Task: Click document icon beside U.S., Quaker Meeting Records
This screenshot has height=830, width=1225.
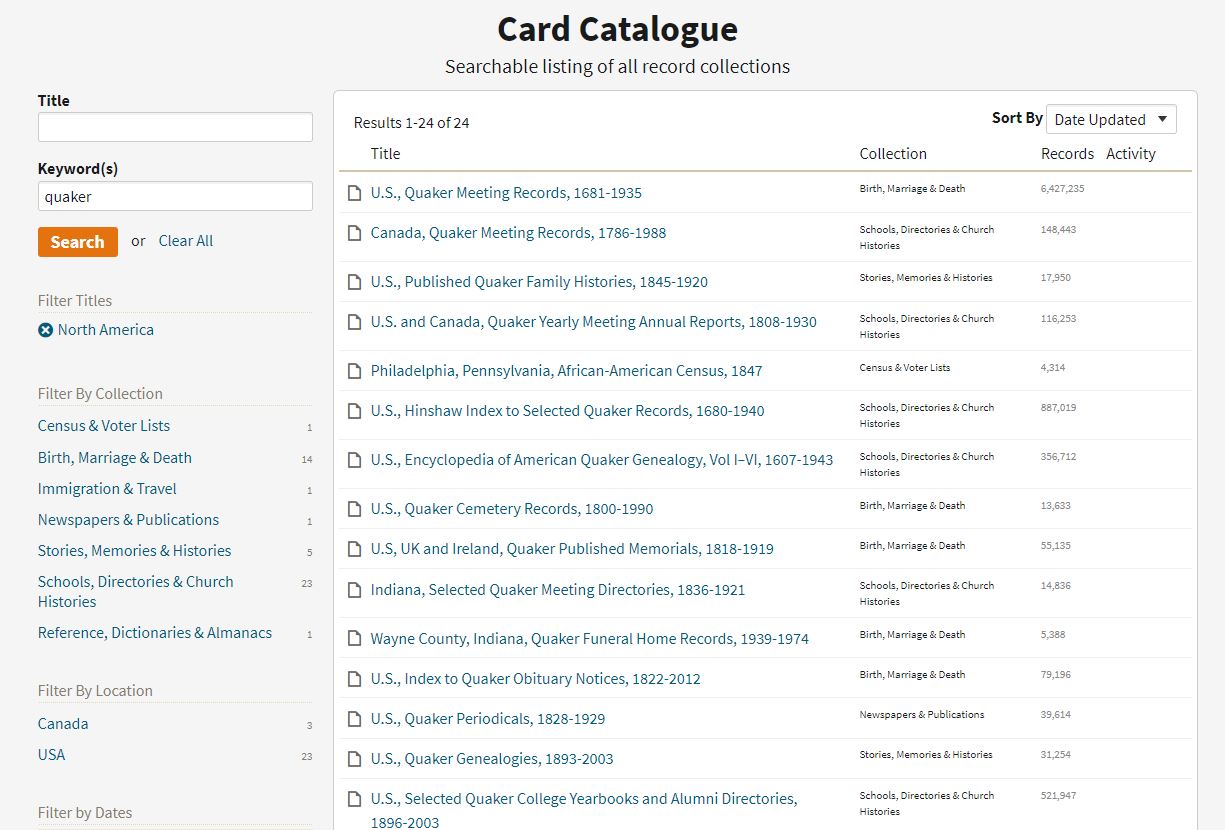Action: point(354,193)
